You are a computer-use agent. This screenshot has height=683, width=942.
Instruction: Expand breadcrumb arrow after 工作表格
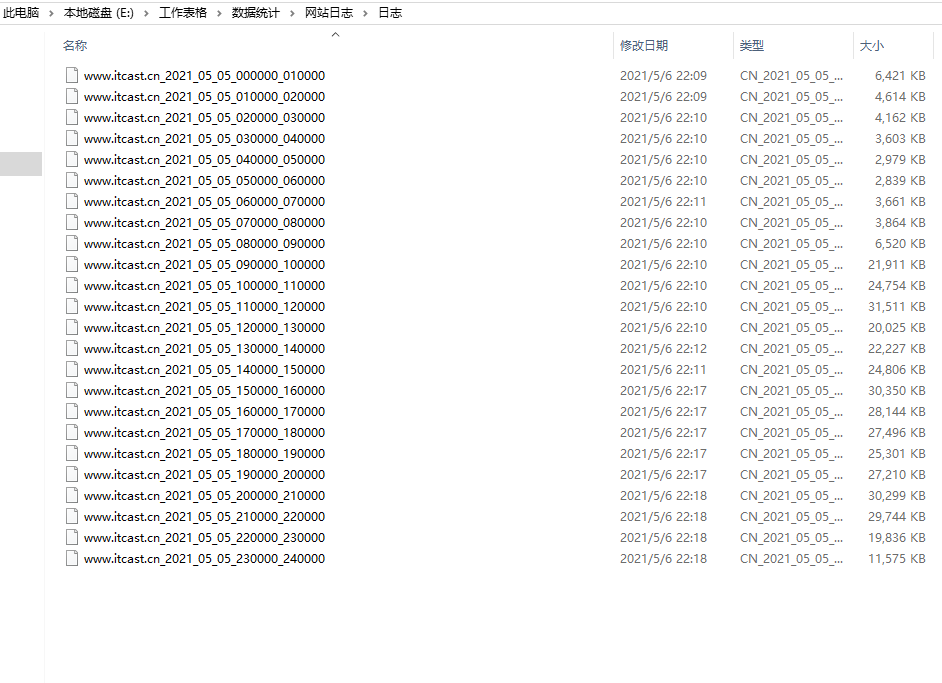(x=219, y=13)
